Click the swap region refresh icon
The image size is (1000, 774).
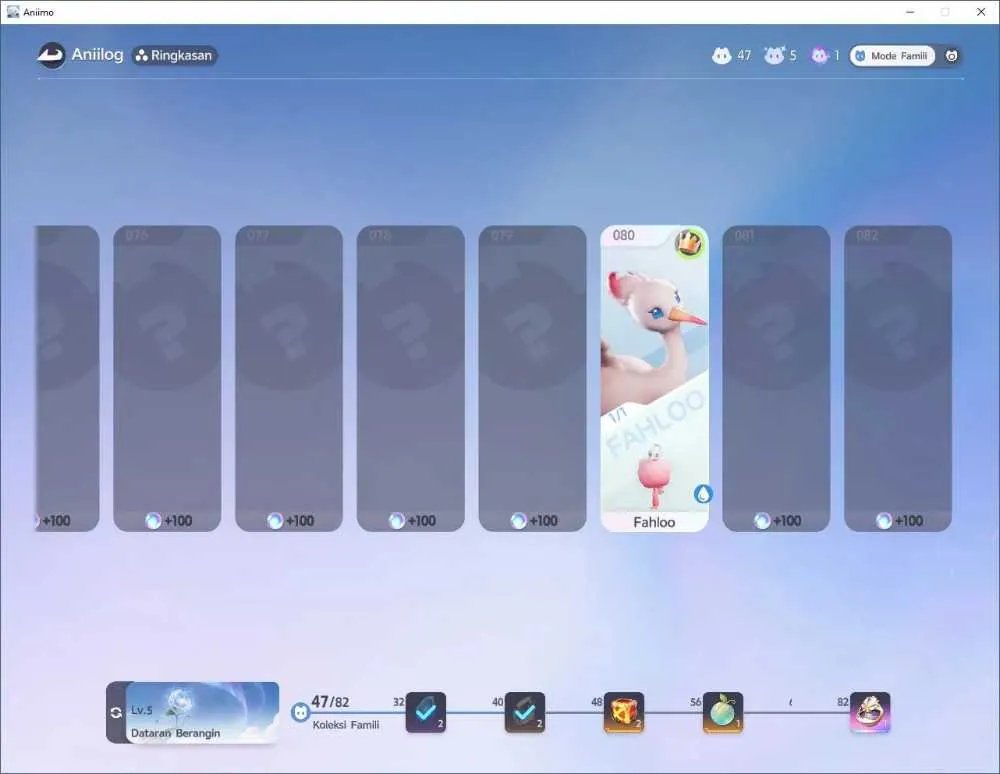coord(116,712)
